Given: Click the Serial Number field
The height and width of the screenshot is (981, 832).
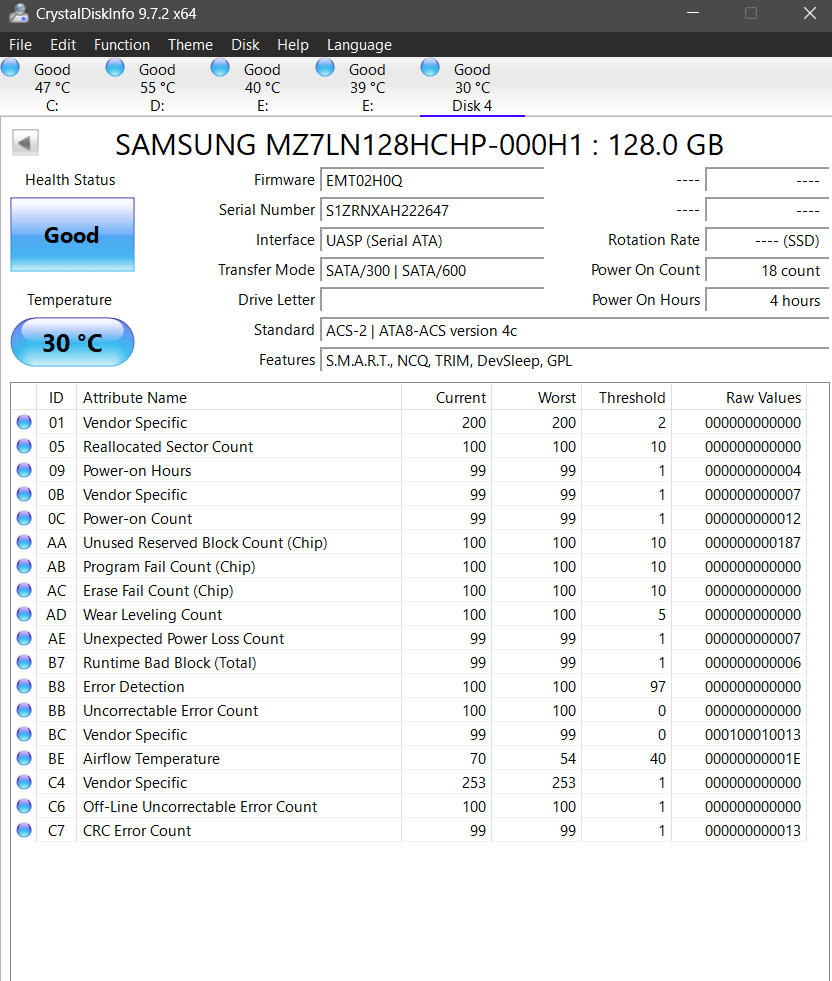Looking at the screenshot, I should coord(432,211).
